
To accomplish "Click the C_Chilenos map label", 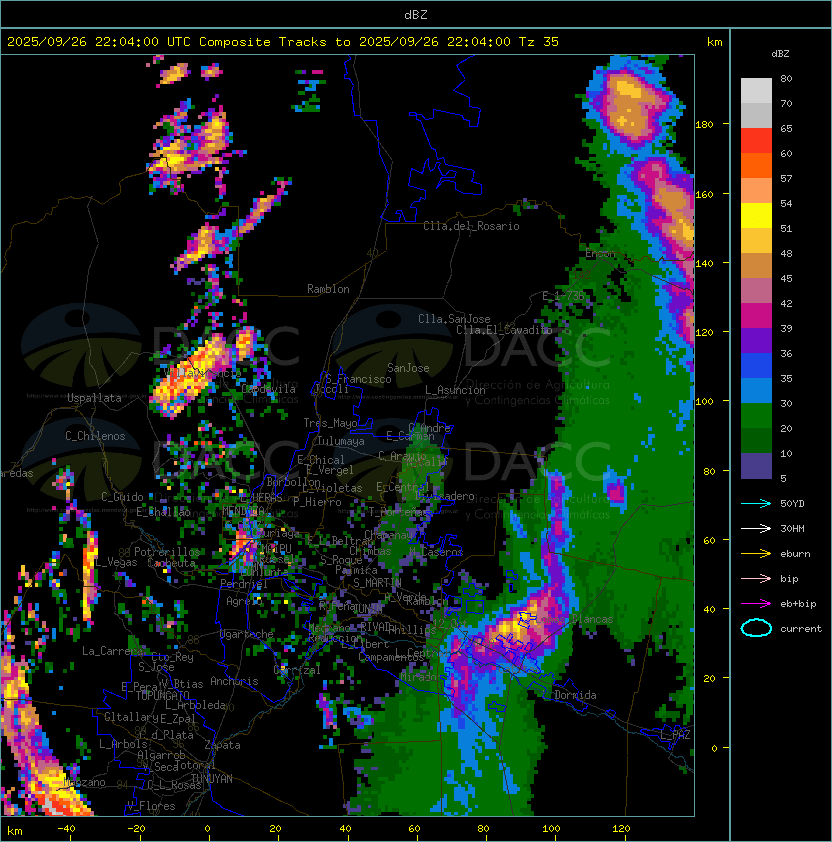I will (95, 436).
